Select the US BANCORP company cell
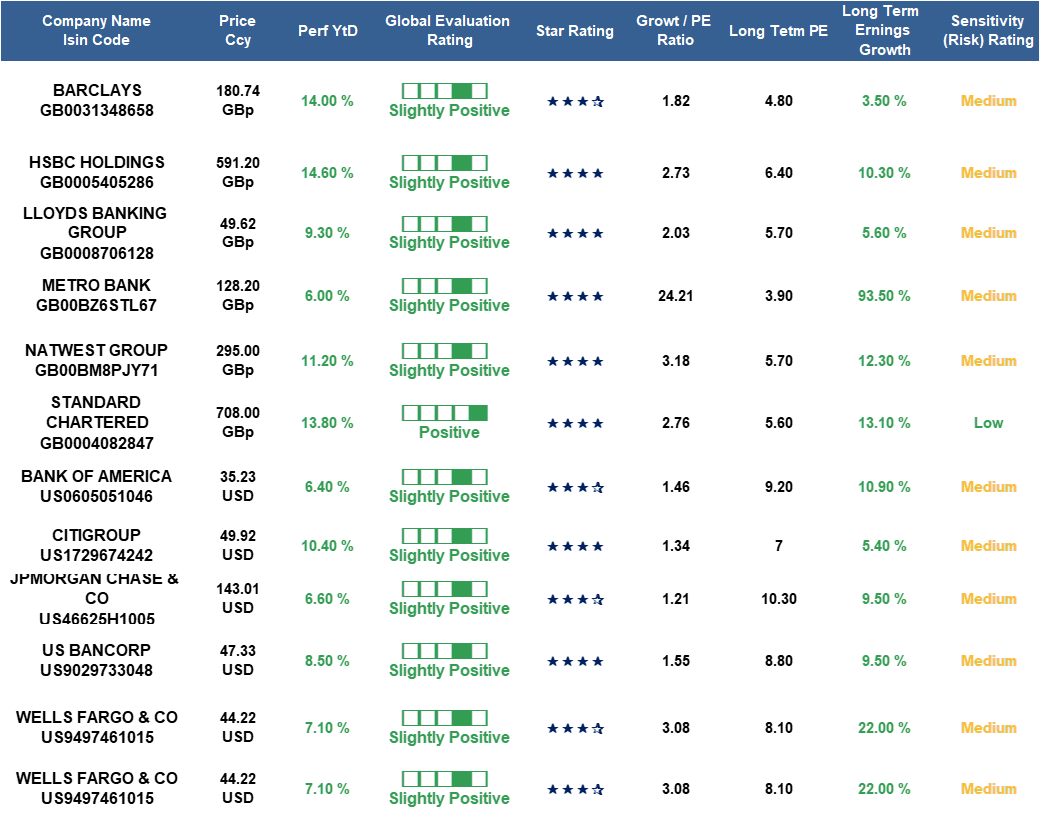Viewport: 1040px width, 821px height. [97, 661]
